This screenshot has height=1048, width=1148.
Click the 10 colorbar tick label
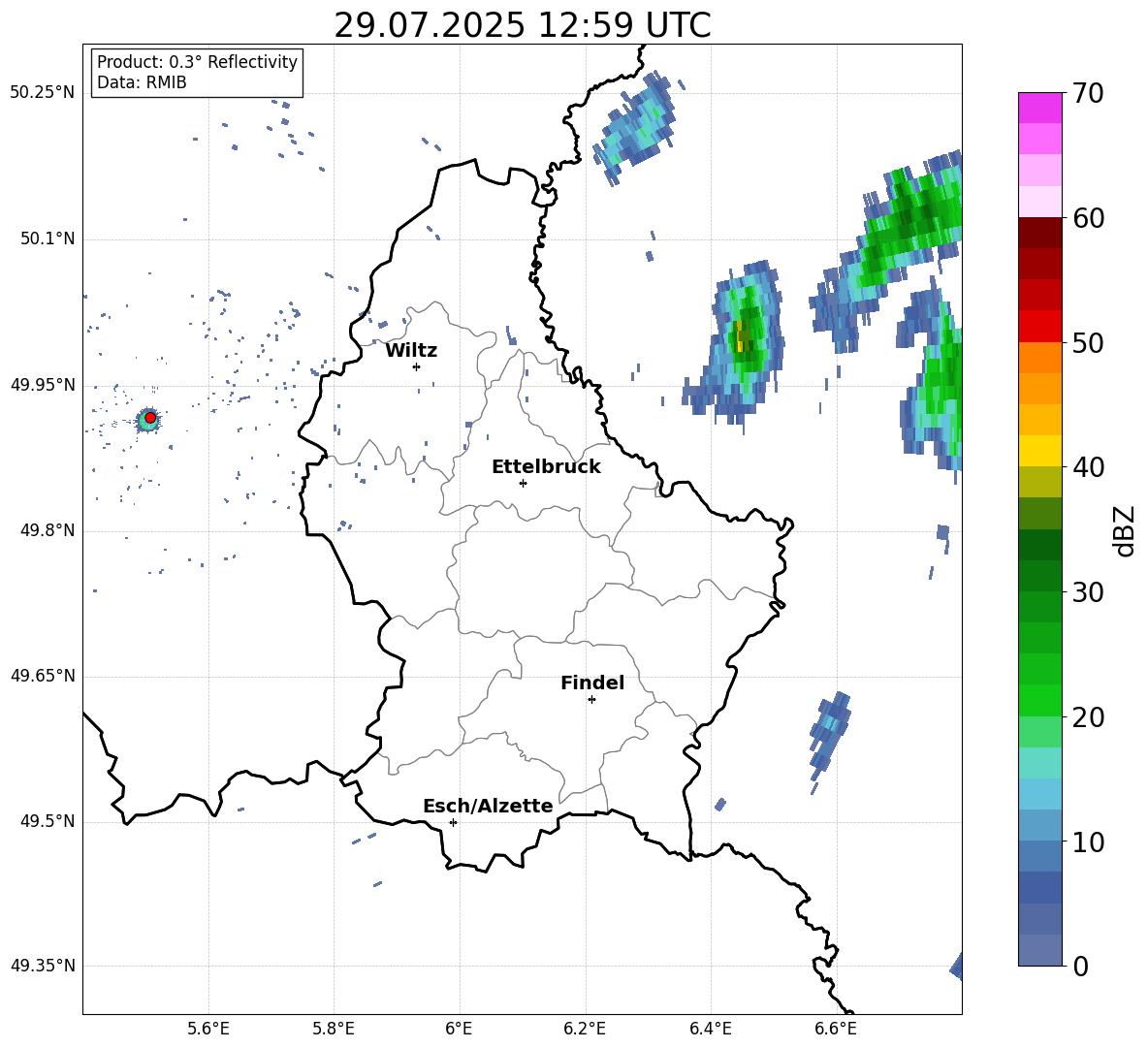1088,842
